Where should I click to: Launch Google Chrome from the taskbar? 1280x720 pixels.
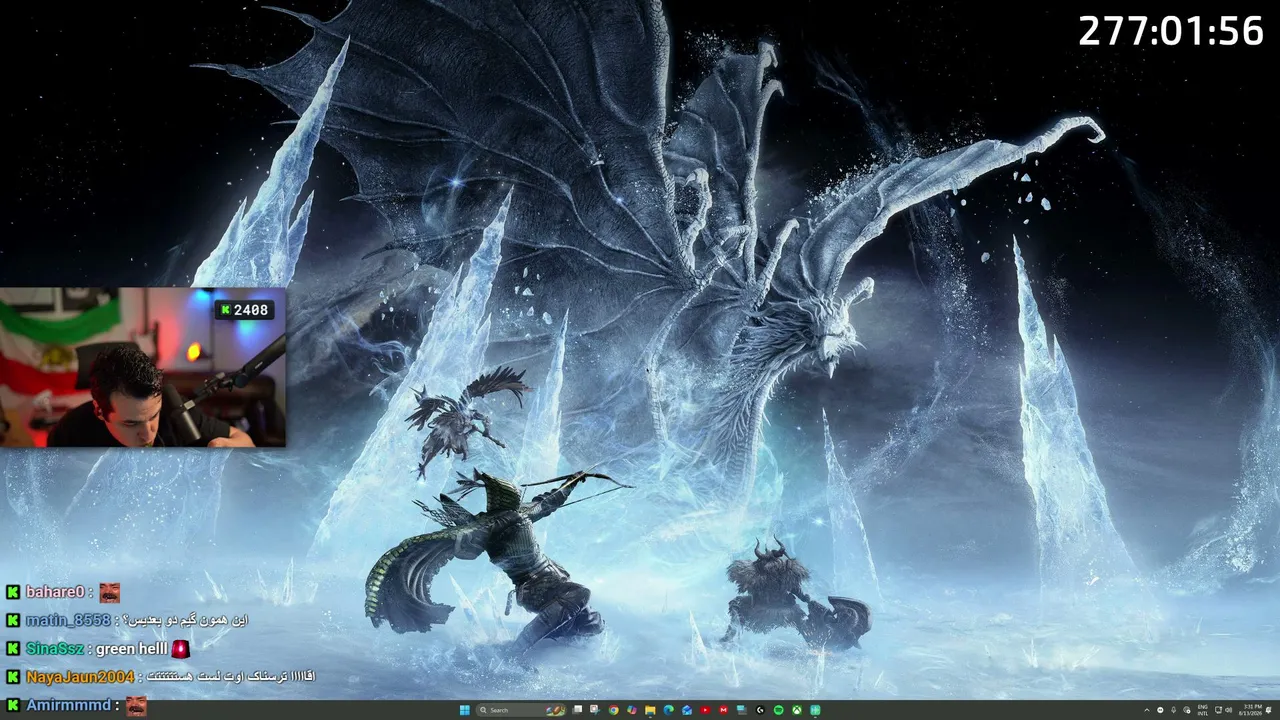[614, 710]
